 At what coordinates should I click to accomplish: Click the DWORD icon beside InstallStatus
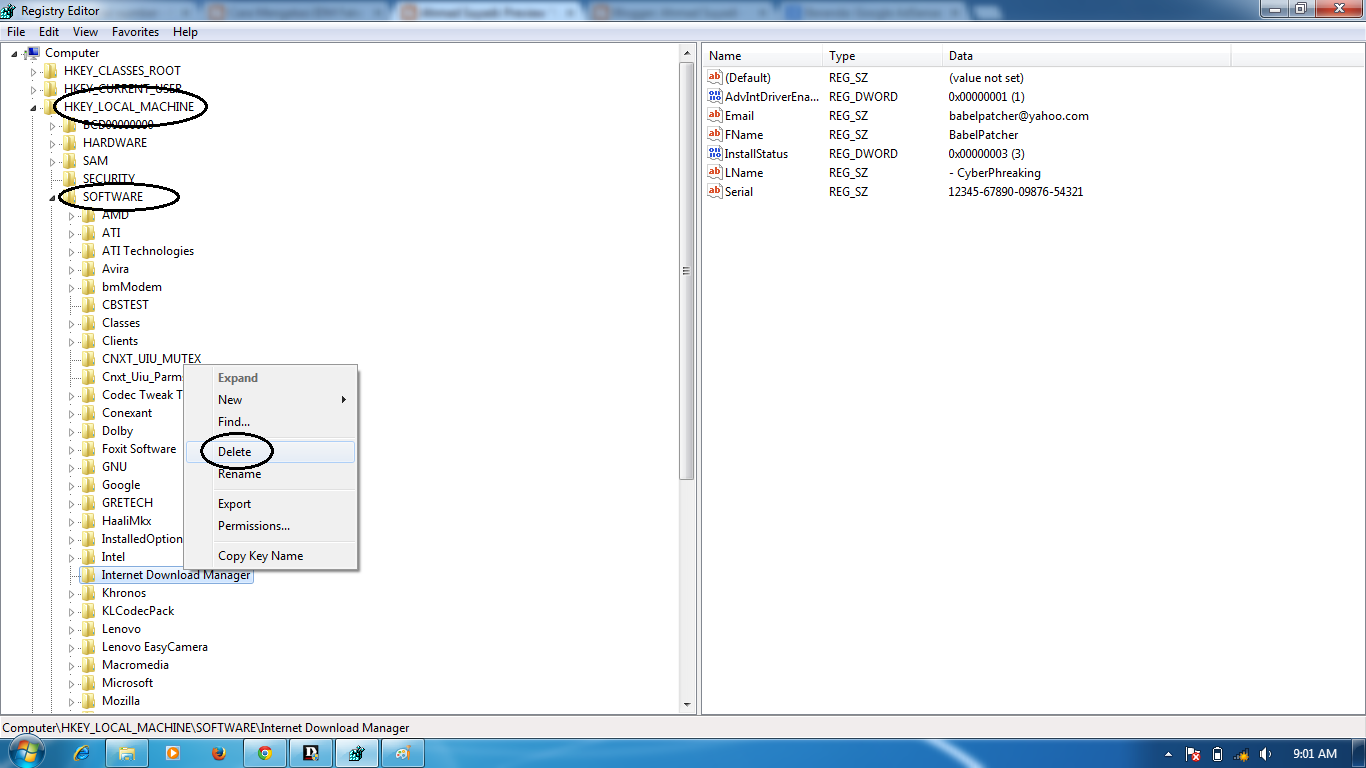click(715, 154)
